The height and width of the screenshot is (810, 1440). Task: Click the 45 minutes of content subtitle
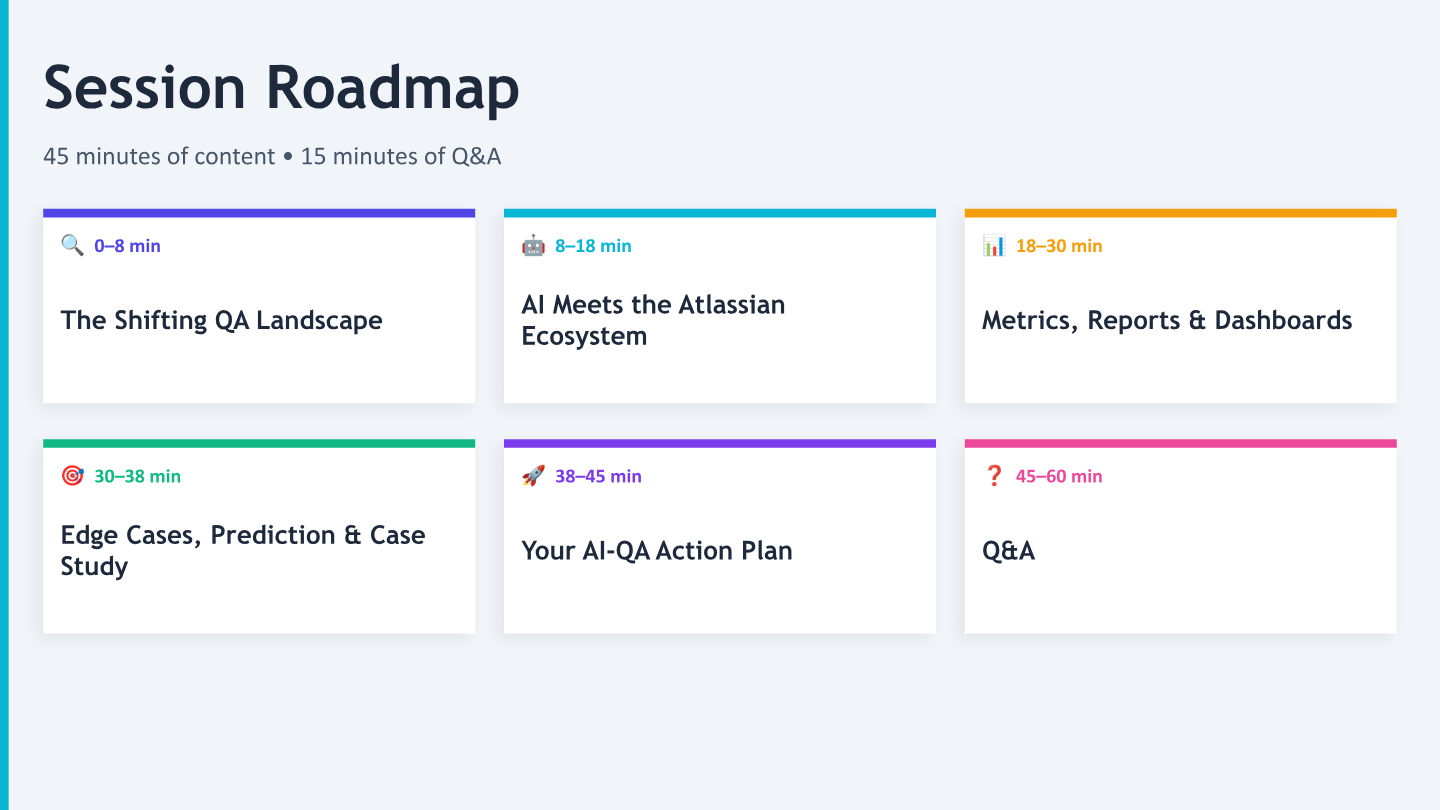(272, 157)
